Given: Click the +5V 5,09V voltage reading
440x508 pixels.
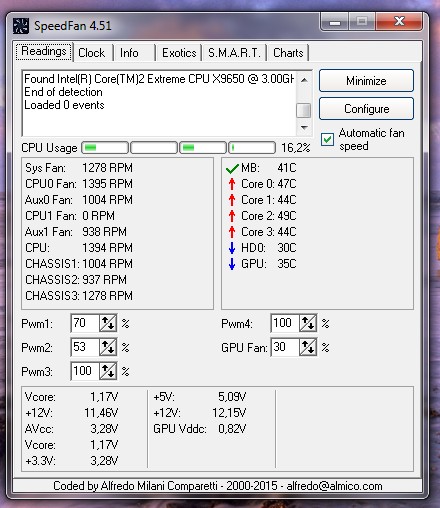Looking at the screenshot, I should coord(200,397).
